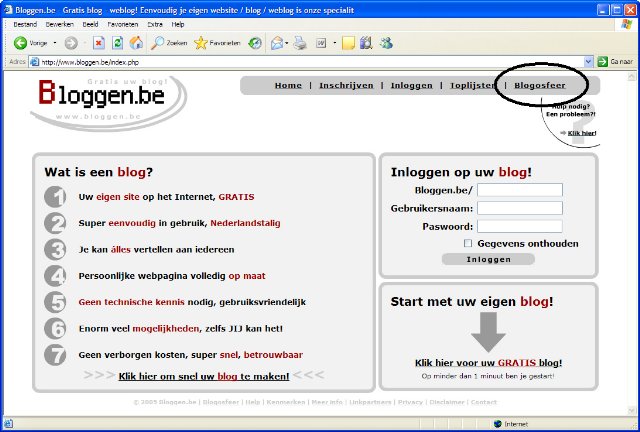640x432 pixels.
Task: Open Search (Zoeken) in the toolbar
Action: point(168,43)
